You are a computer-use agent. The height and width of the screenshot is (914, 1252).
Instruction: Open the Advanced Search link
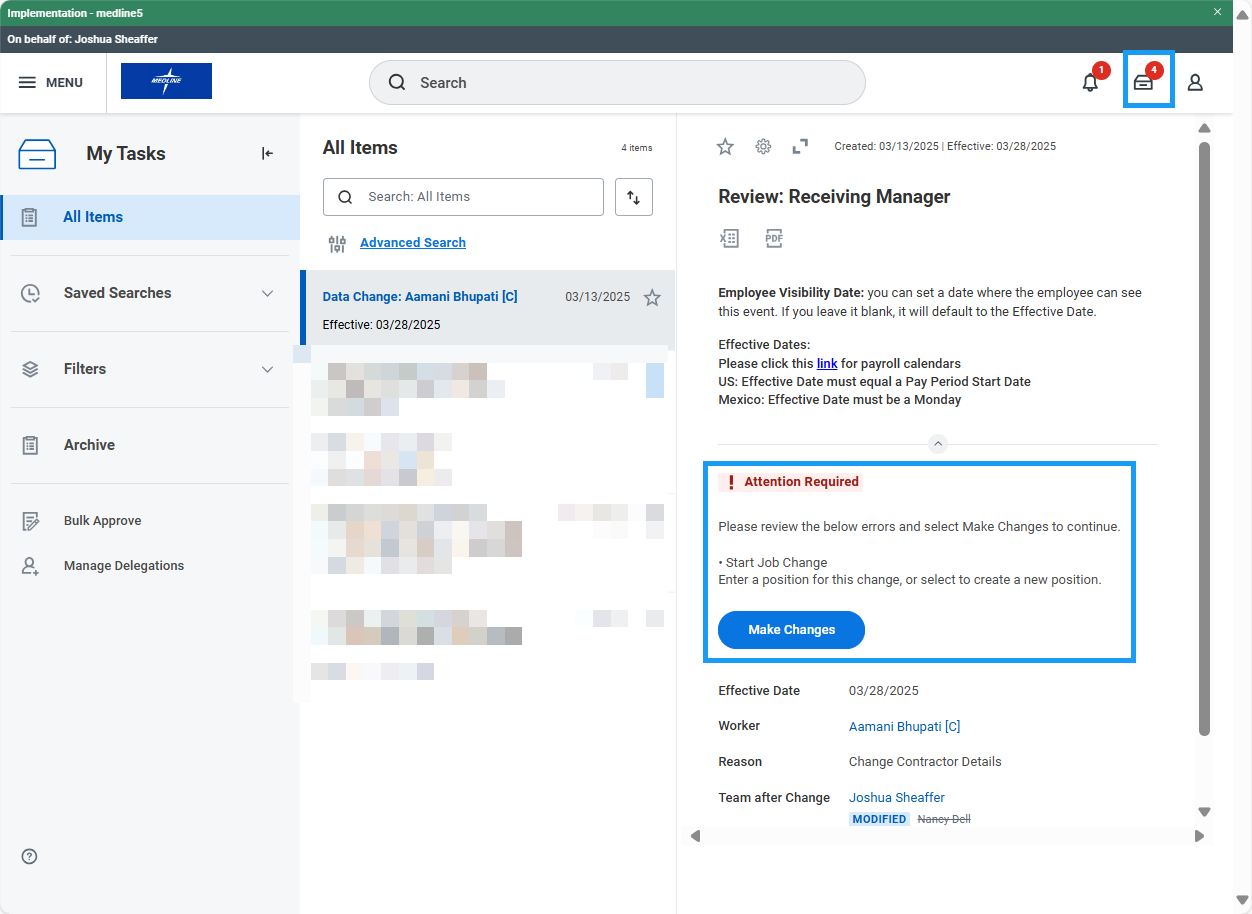coord(412,243)
